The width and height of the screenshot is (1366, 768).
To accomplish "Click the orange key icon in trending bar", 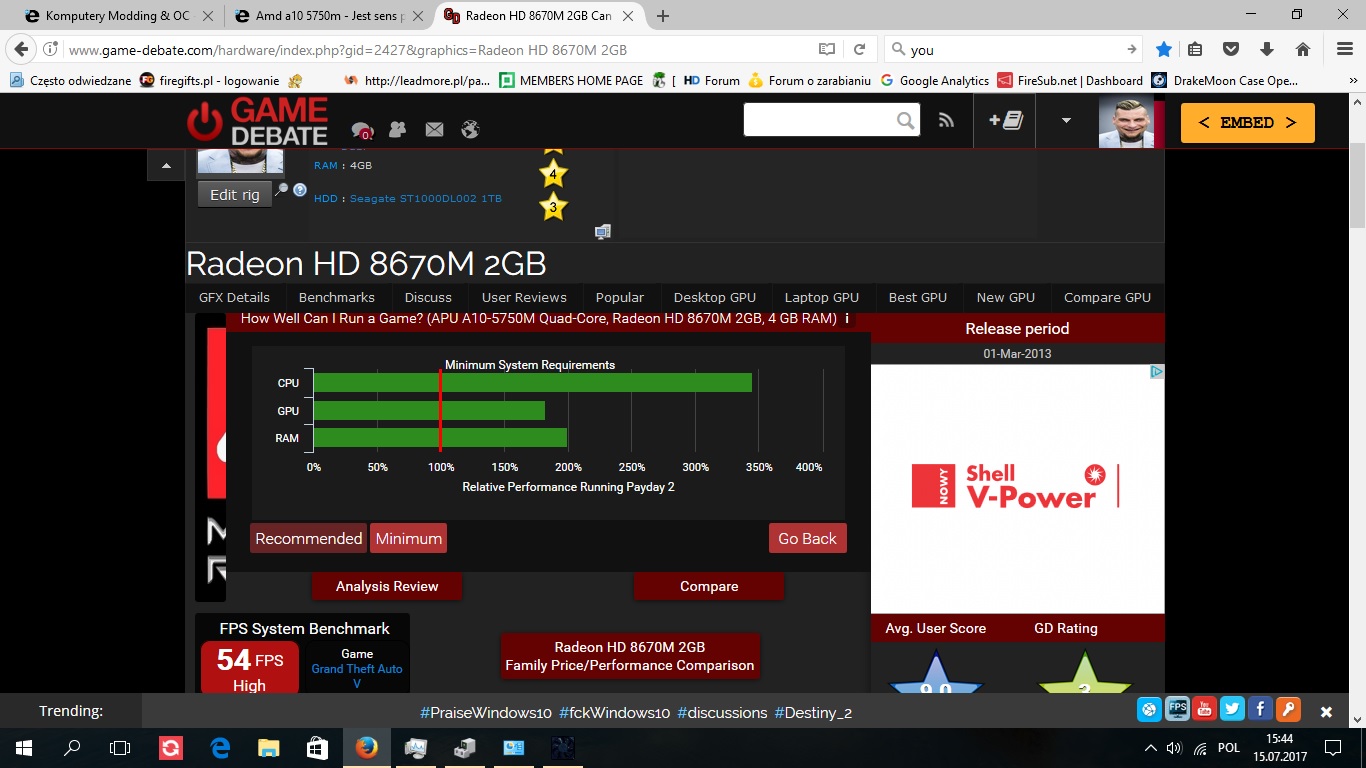I will click(1288, 710).
